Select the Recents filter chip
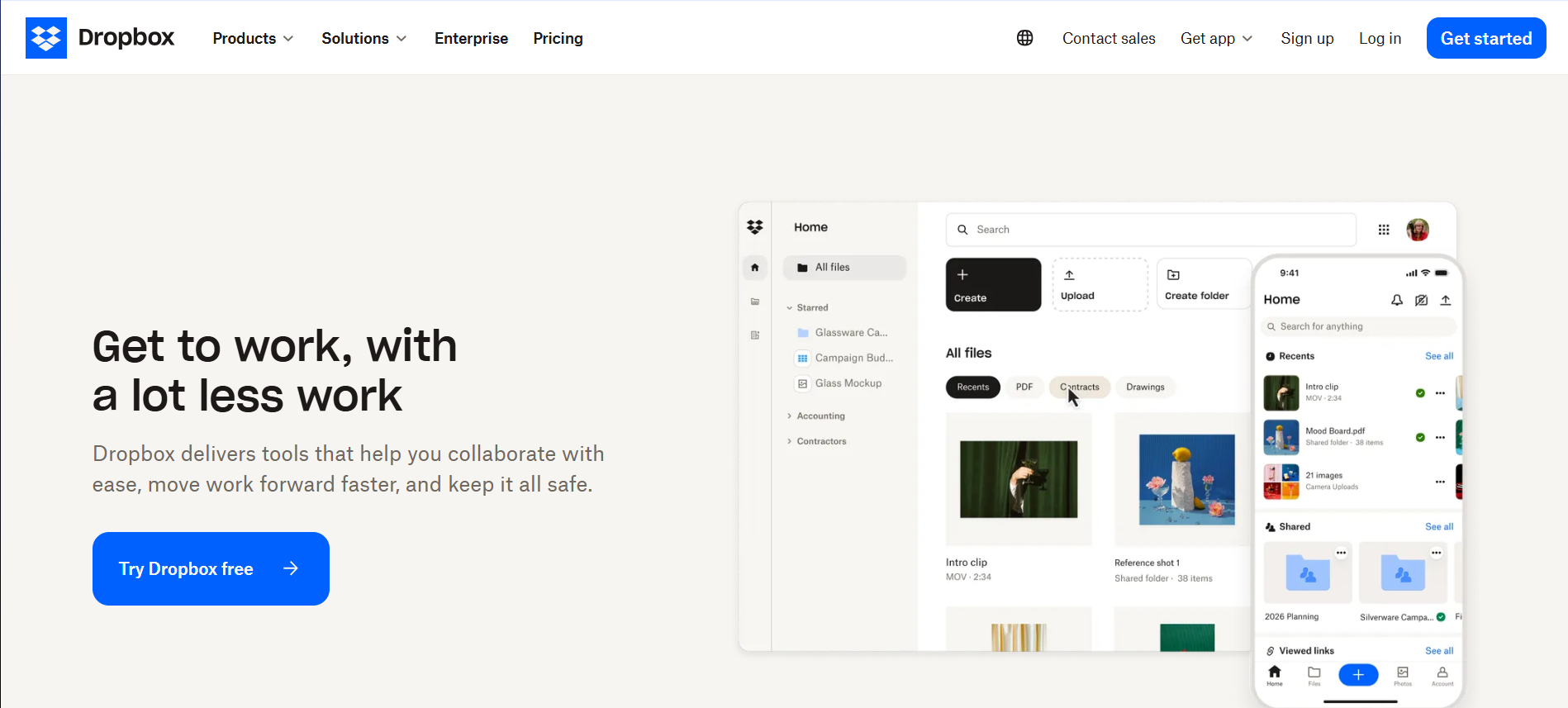Viewport: 1568px width, 708px height. pos(972,387)
